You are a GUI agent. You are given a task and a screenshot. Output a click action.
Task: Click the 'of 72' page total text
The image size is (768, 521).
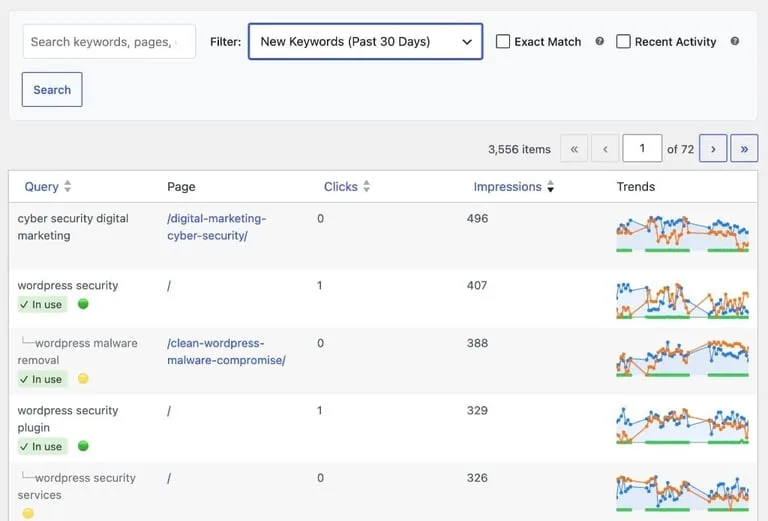pyautogui.click(x=680, y=149)
